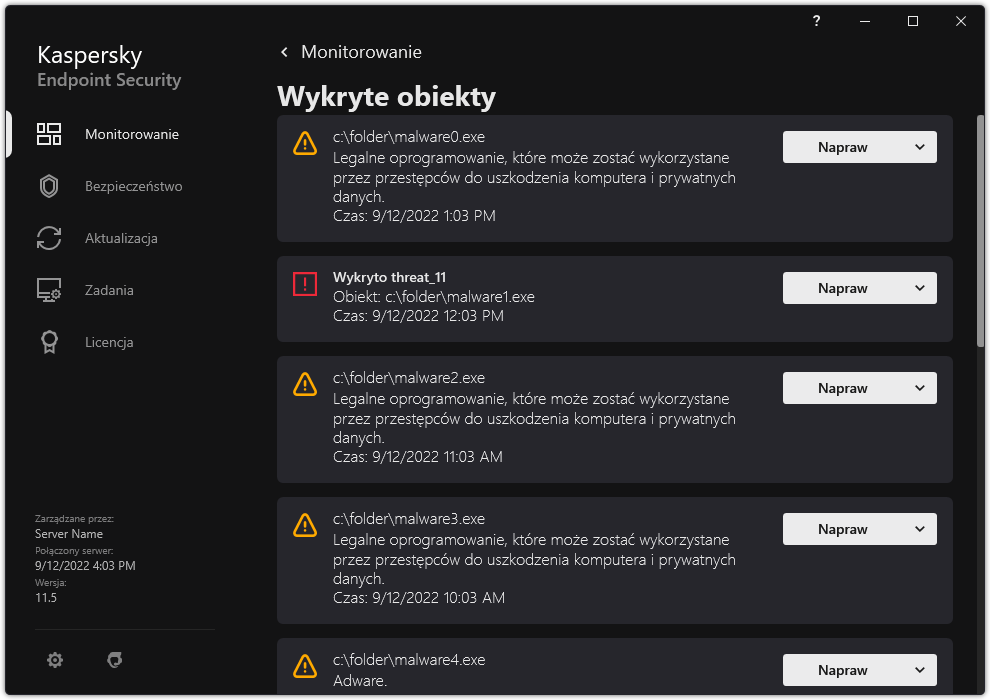Image resolution: width=990 pixels, height=700 pixels.
Task: Click the warning icon next to malware0.exe
Action: click(x=305, y=143)
